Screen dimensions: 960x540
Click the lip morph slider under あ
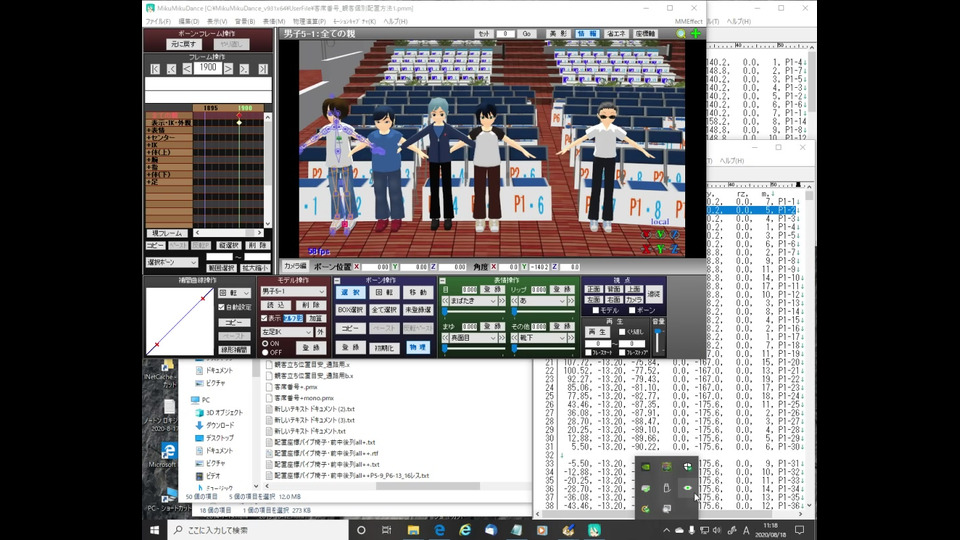tap(543, 312)
